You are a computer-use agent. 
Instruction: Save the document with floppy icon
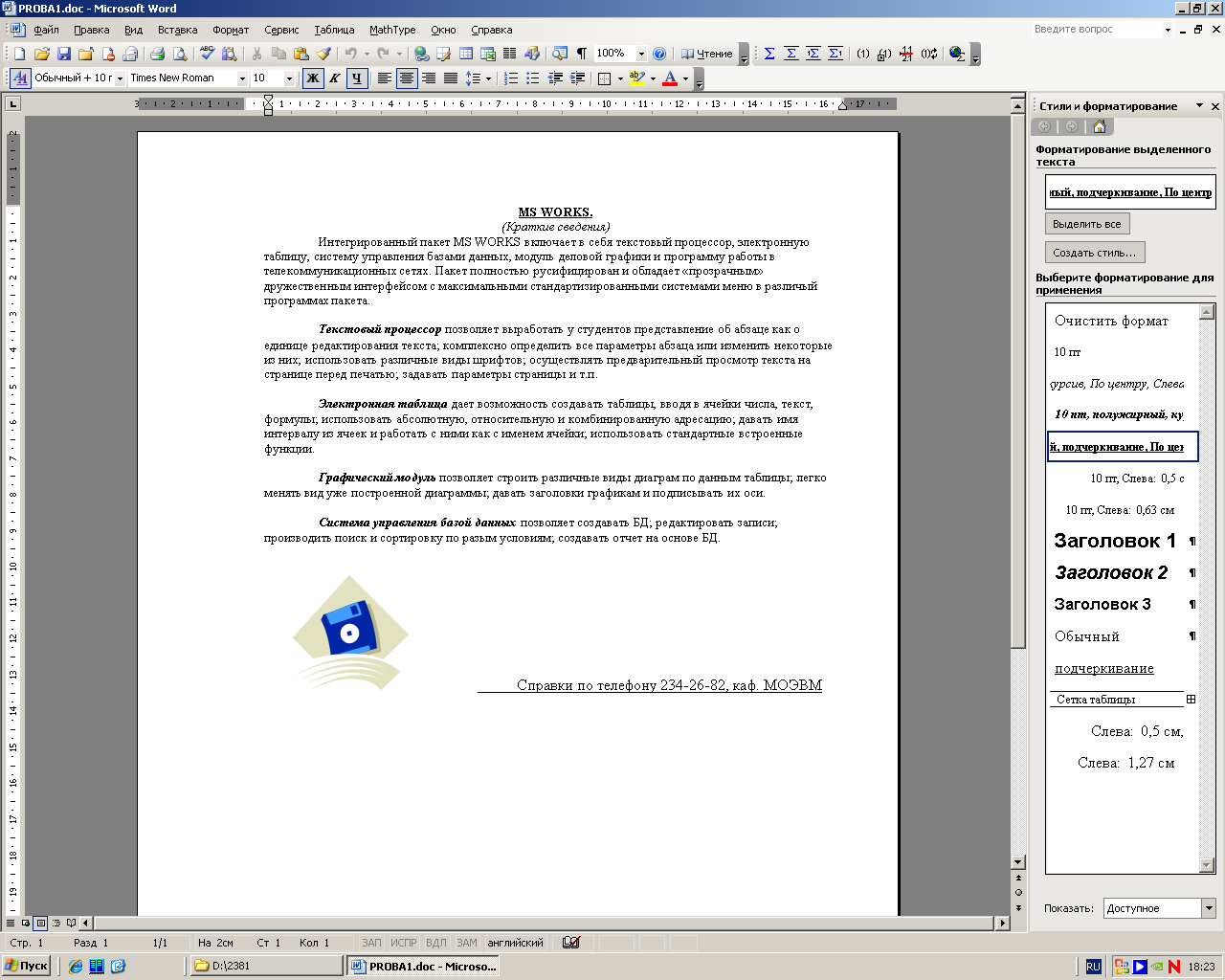tap(64, 54)
